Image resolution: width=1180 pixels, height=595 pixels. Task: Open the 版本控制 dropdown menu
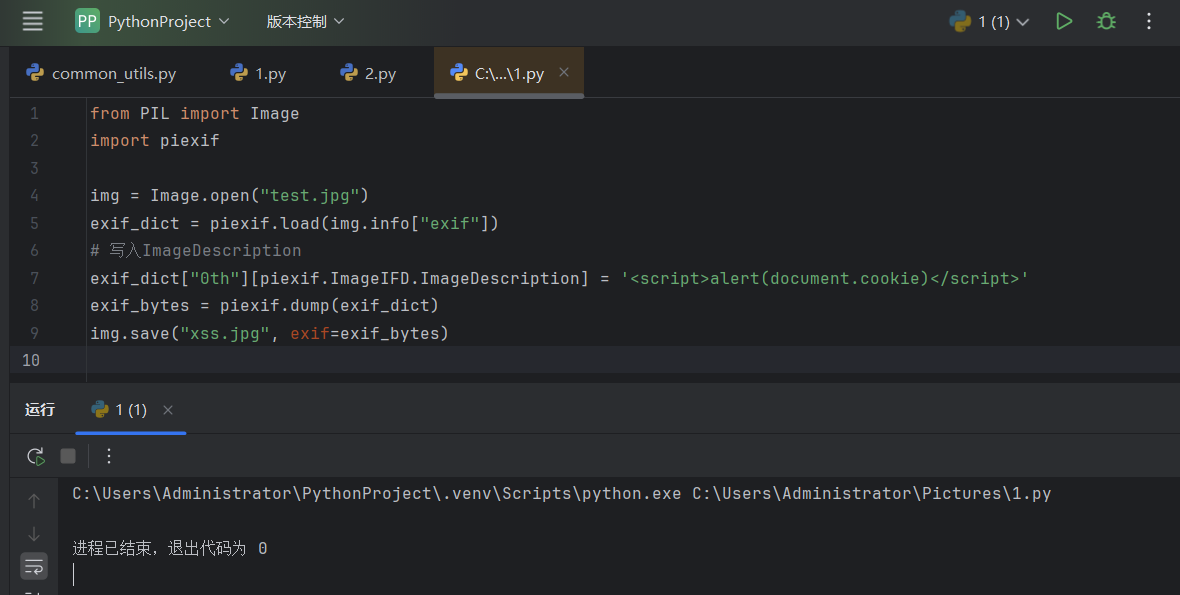click(x=305, y=21)
